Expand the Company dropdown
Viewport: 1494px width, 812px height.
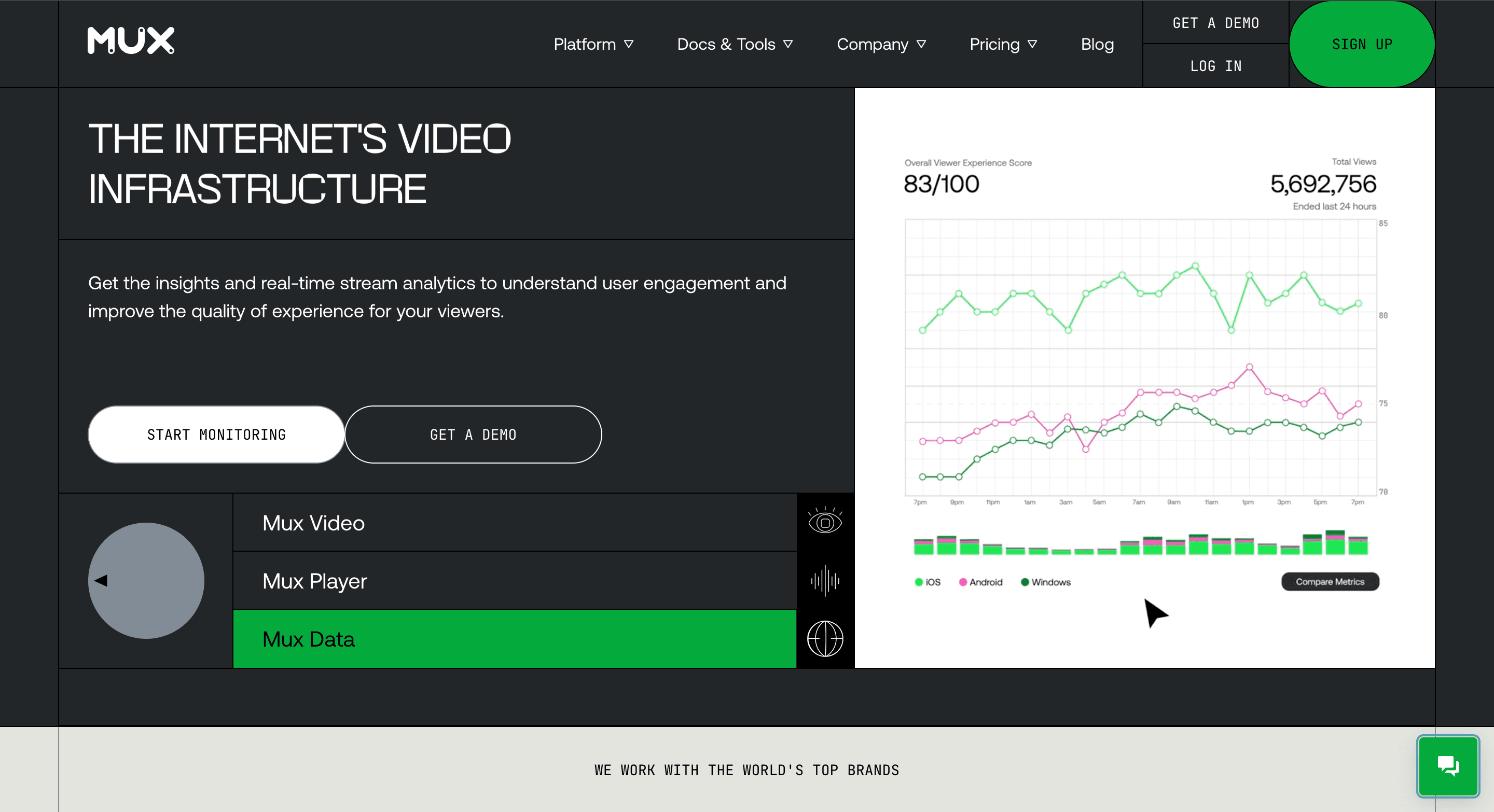(881, 44)
